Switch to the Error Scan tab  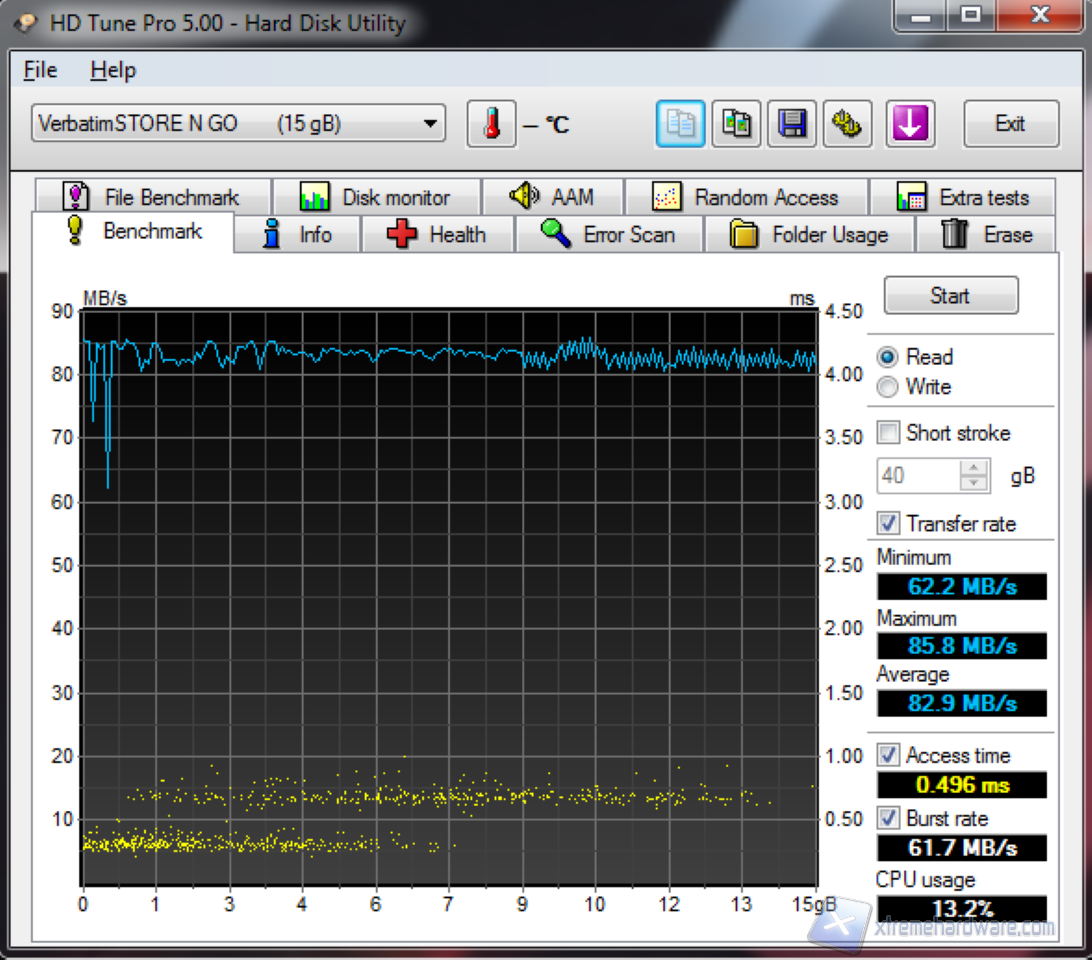click(608, 235)
